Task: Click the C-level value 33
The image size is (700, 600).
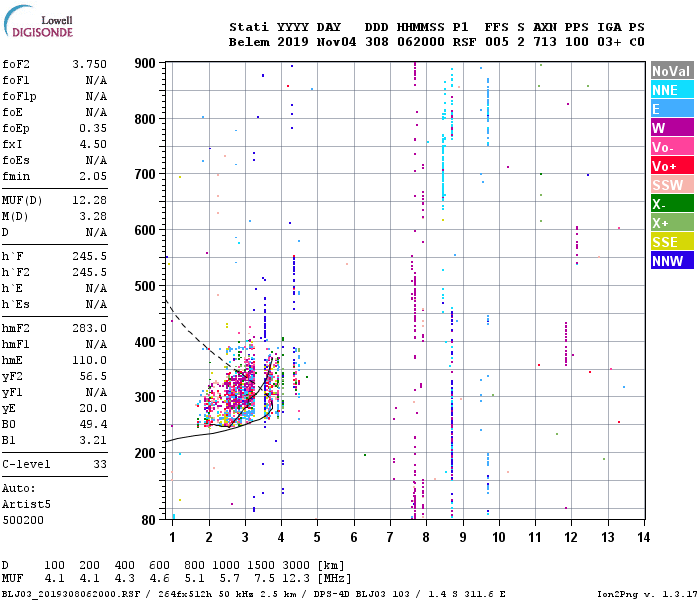Action: (x=100, y=464)
